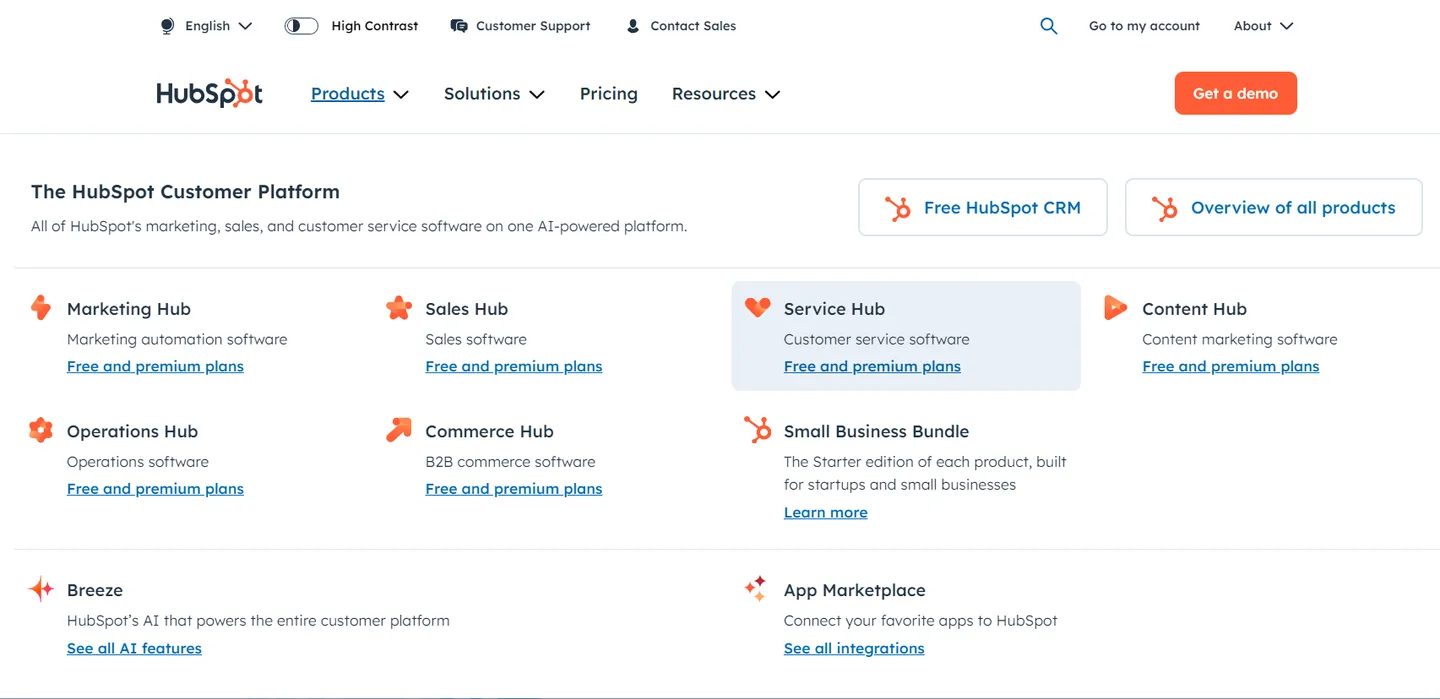Click the Customer Support link
The height and width of the screenshot is (699, 1440).
[x=533, y=26]
